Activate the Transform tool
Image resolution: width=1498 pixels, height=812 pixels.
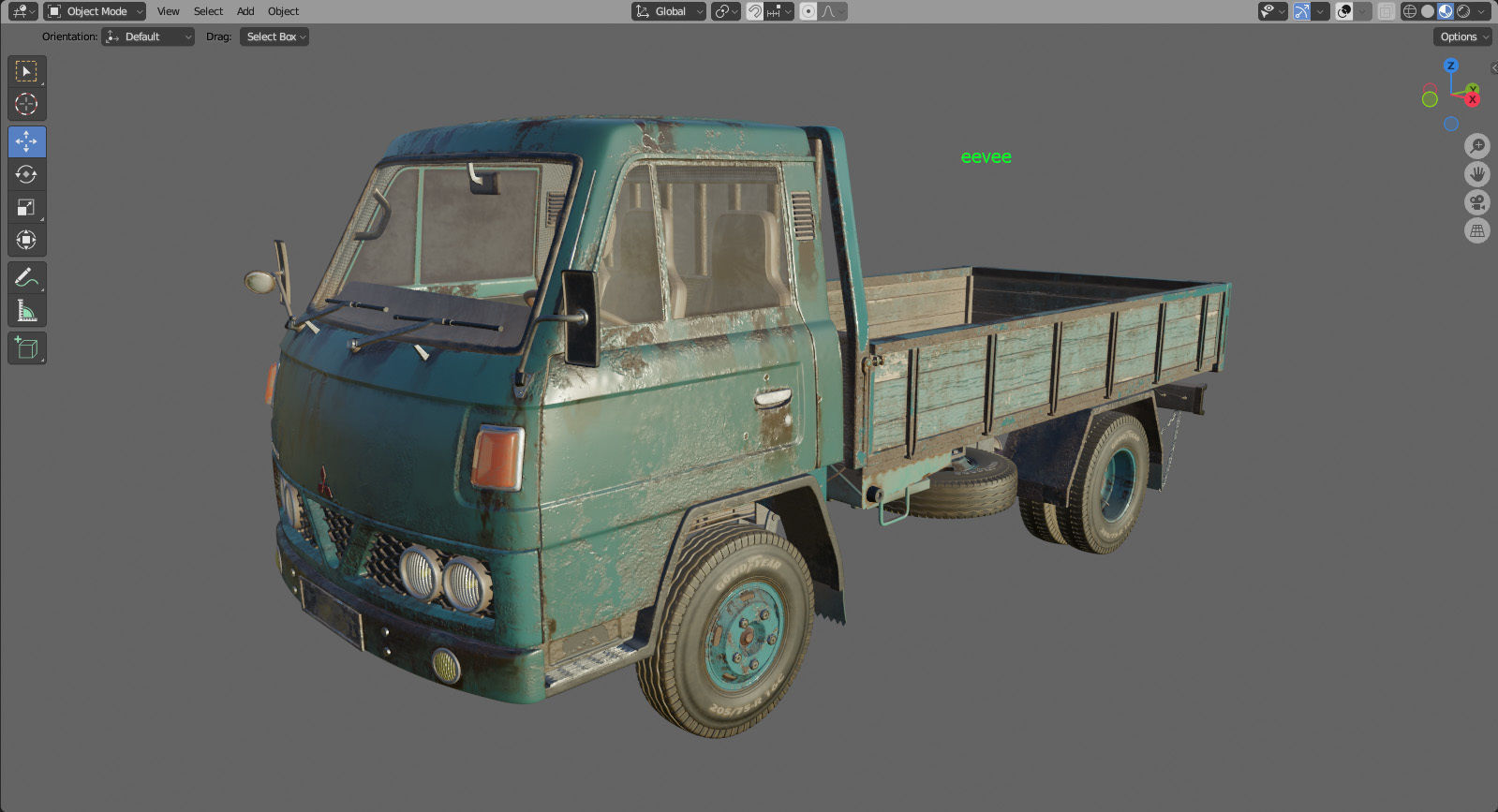point(26,240)
